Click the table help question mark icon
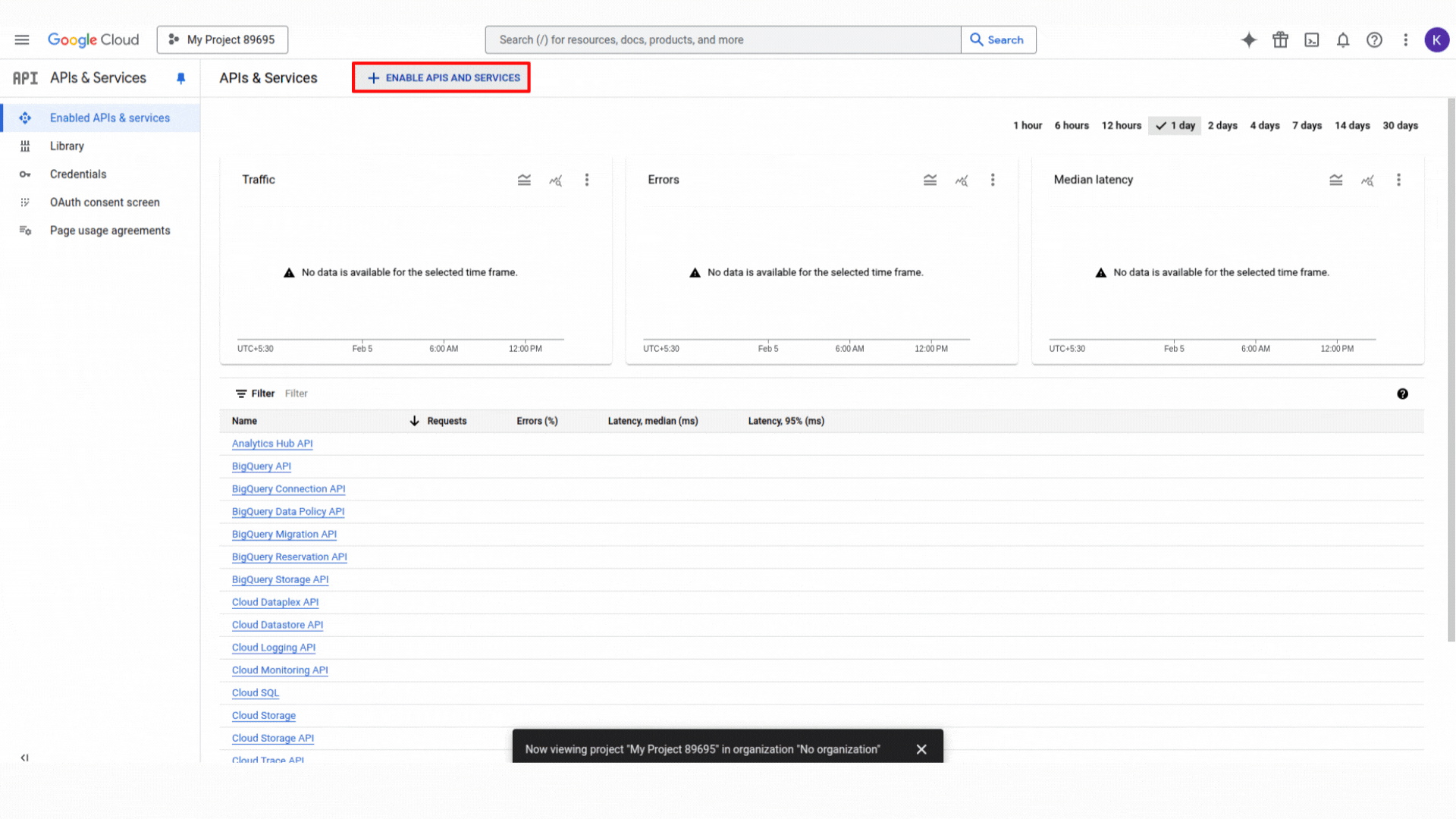This screenshot has height=819, width=1456. pos(1403,394)
